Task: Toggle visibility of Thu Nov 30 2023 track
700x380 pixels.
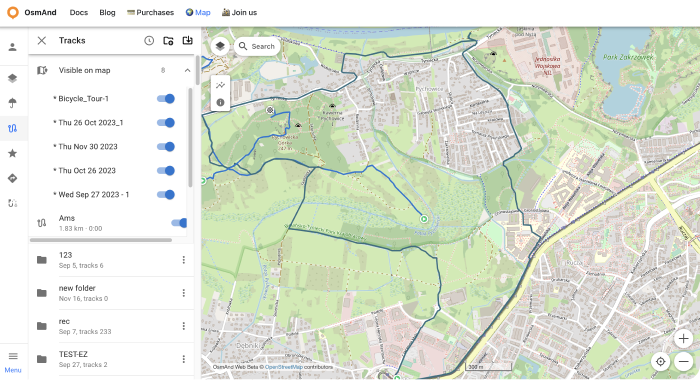Action: [166, 146]
